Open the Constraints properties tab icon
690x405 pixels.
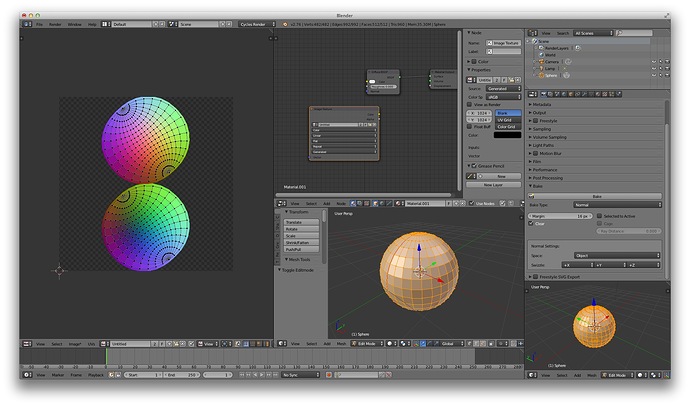pyautogui.click(x=577, y=94)
